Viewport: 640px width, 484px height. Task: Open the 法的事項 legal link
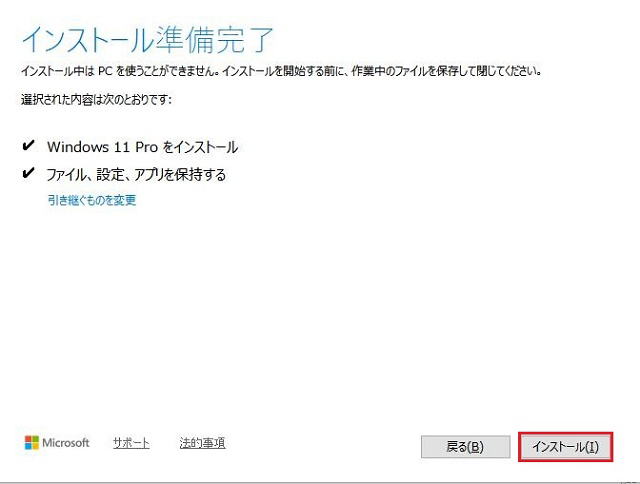pyautogui.click(x=202, y=443)
